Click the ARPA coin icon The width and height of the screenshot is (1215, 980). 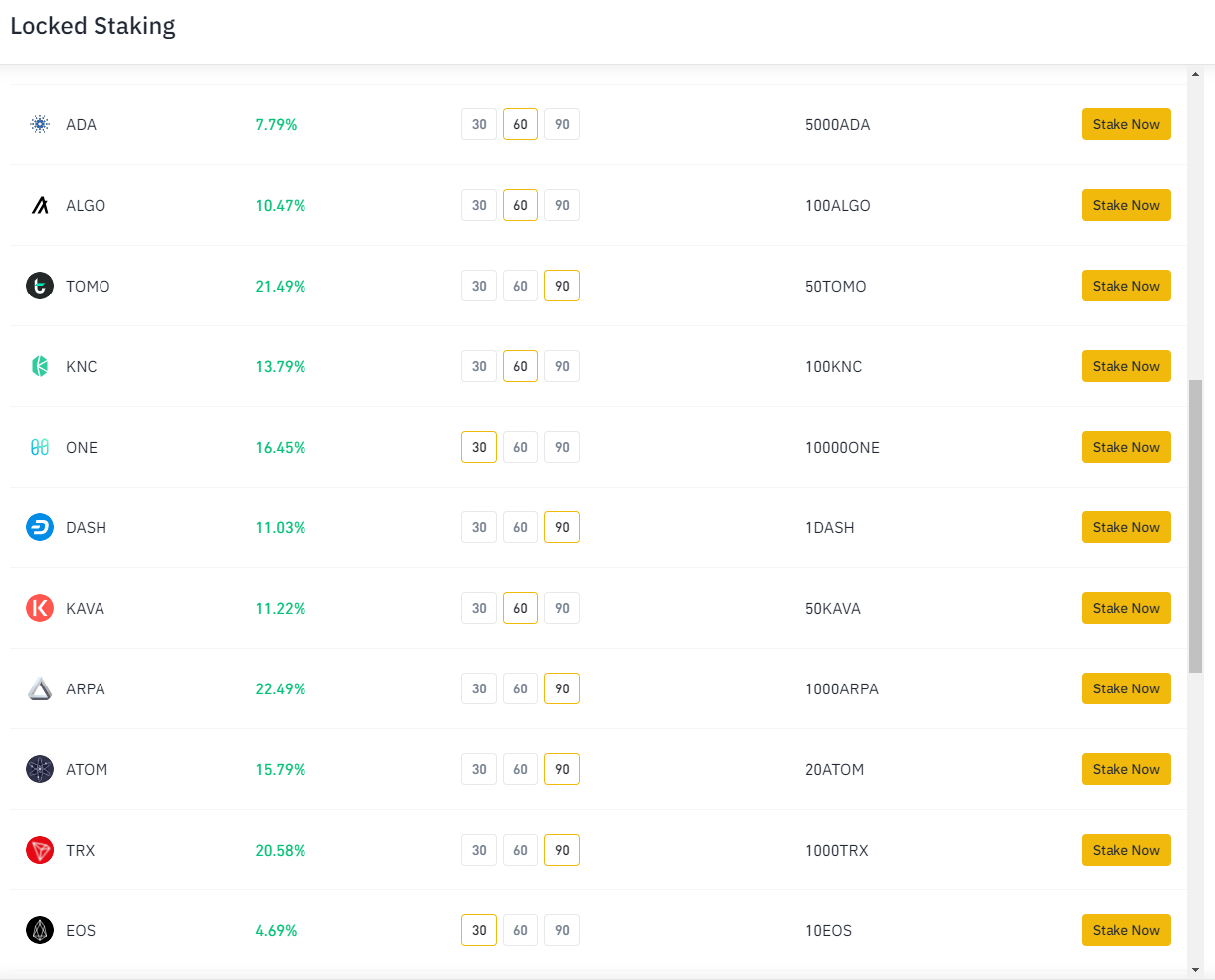(x=40, y=688)
